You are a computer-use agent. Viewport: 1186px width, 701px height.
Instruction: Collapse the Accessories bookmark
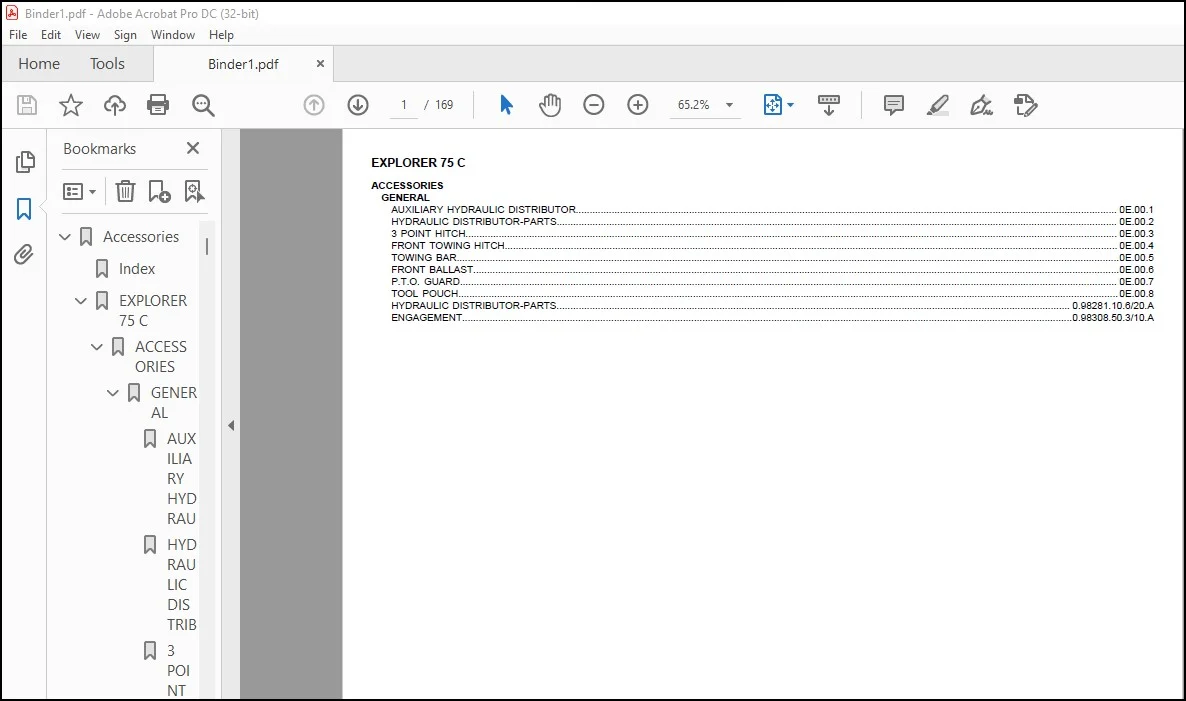65,237
